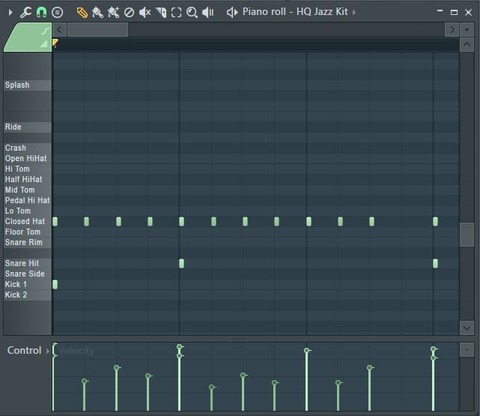Viewport: 480px width, 416px height.
Task: Preview the Snare Side key
Action: 28,274
